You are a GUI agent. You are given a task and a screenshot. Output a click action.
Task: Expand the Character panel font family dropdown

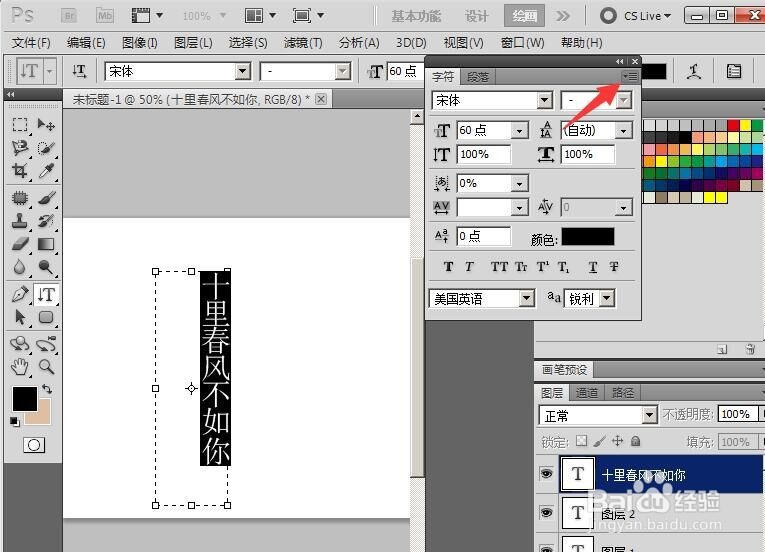pyautogui.click(x=544, y=101)
